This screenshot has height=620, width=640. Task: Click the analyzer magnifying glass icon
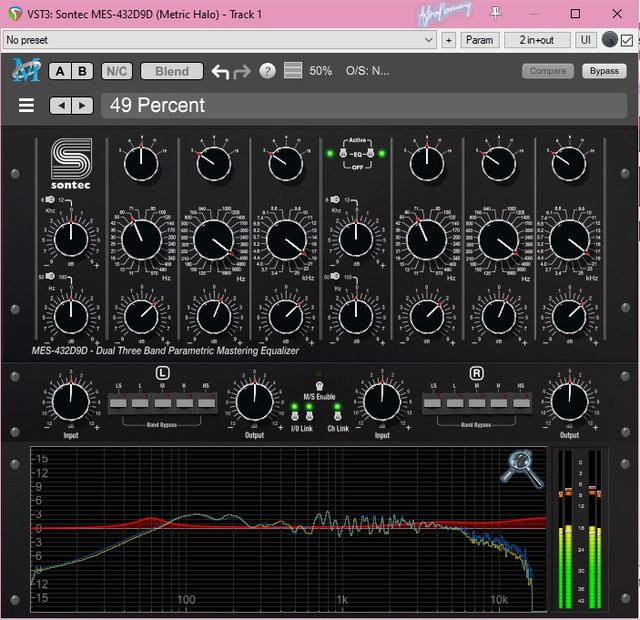[523, 469]
